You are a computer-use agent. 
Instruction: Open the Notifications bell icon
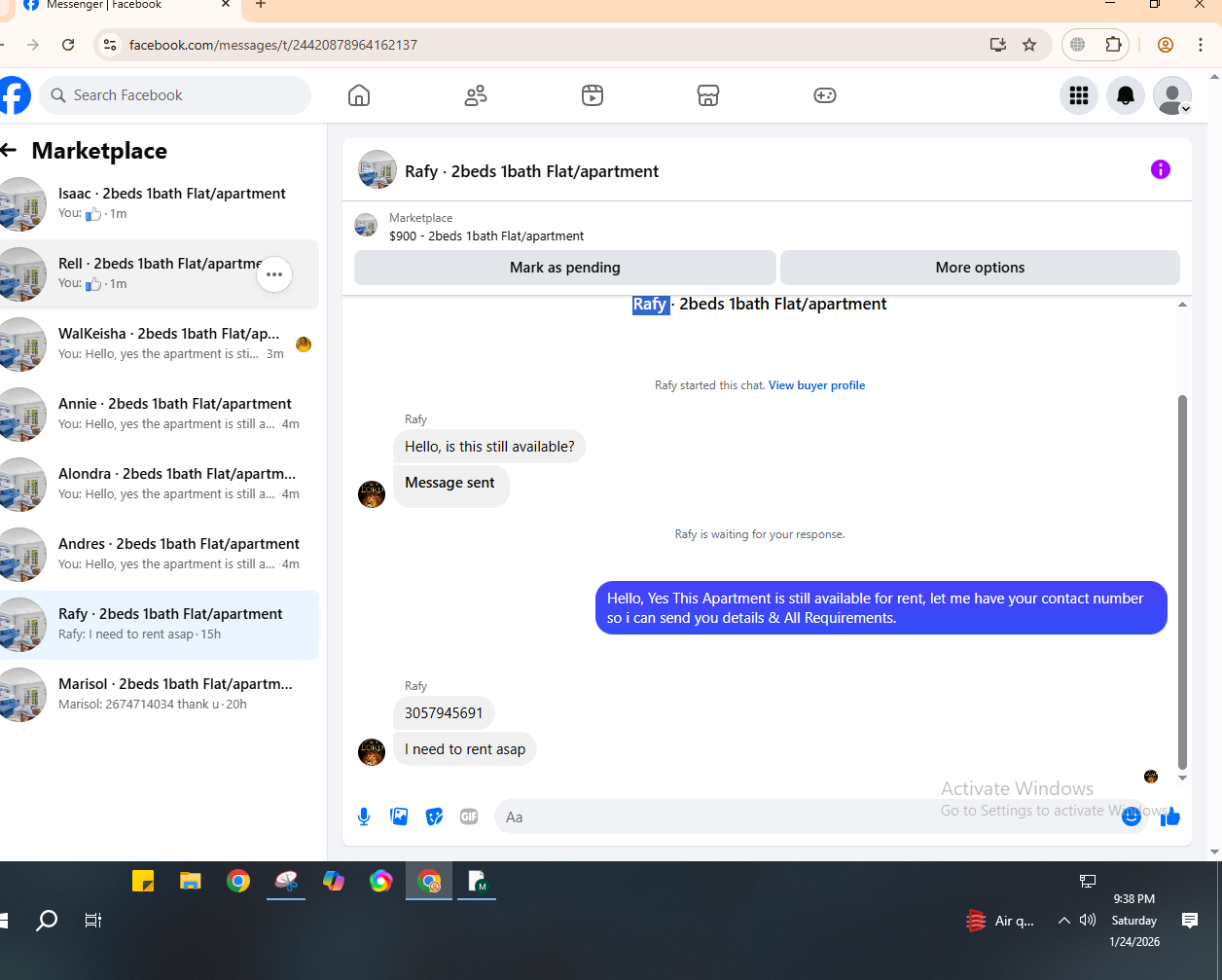(x=1126, y=95)
